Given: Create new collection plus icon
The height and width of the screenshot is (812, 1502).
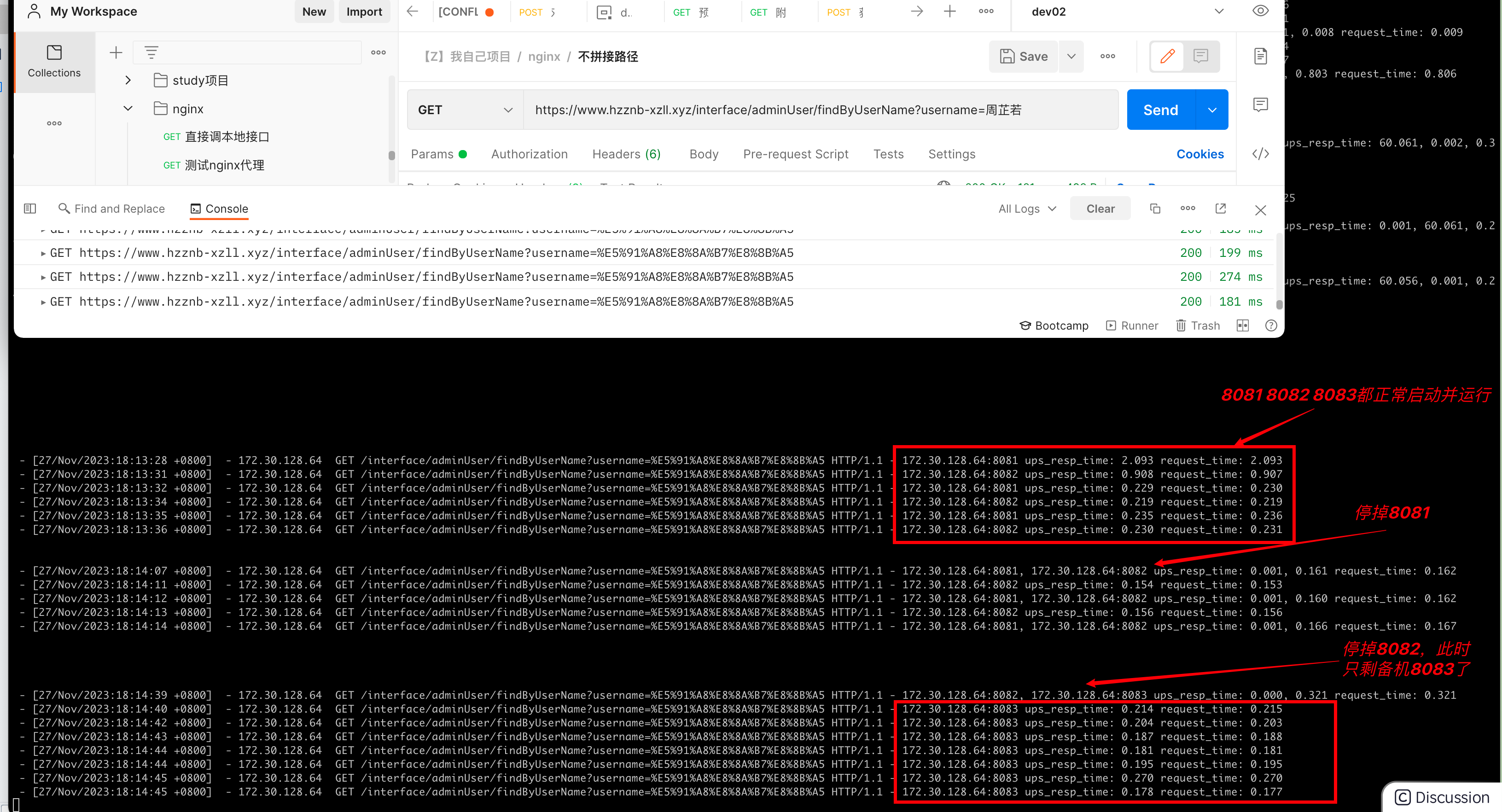Looking at the screenshot, I should tap(116, 52).
